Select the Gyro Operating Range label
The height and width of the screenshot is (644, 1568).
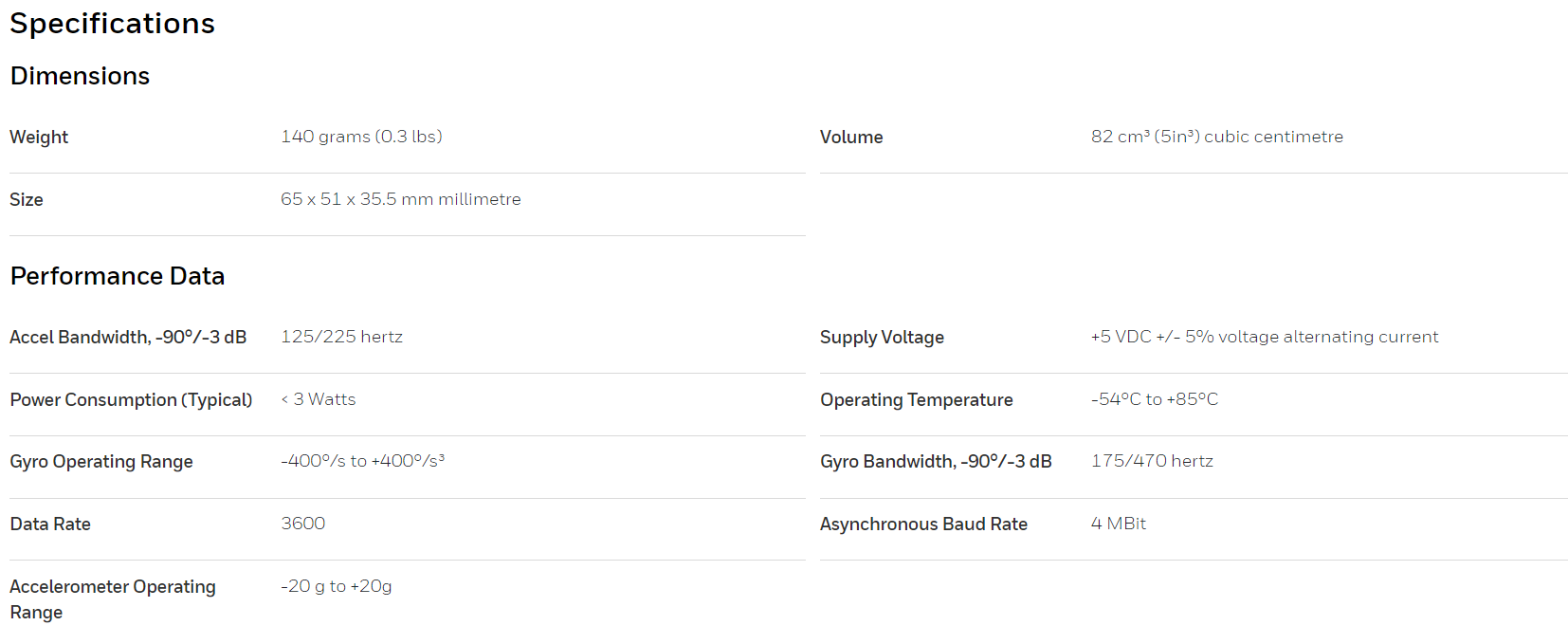[x=101, y=462]
